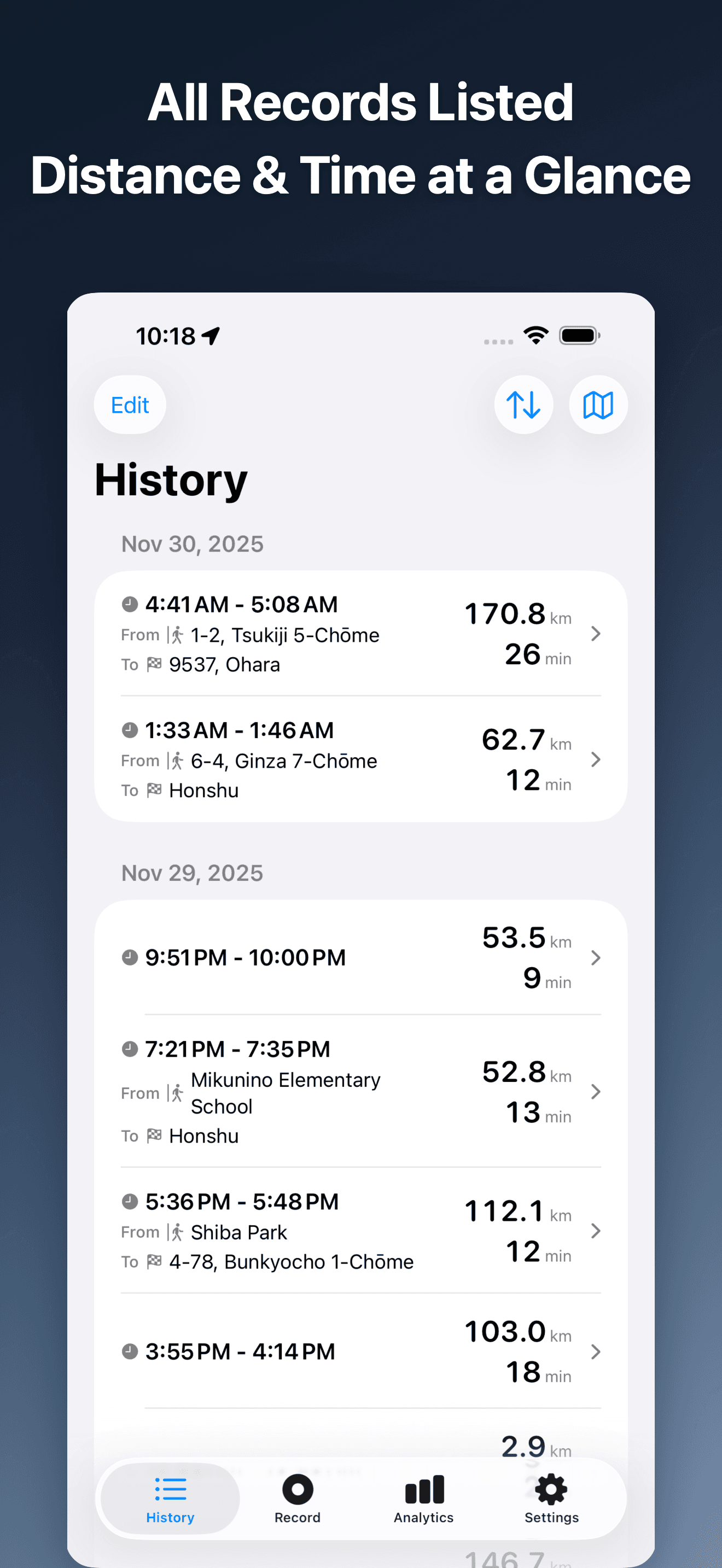Tap the Record tab icon

click(x=297, y=1489)
